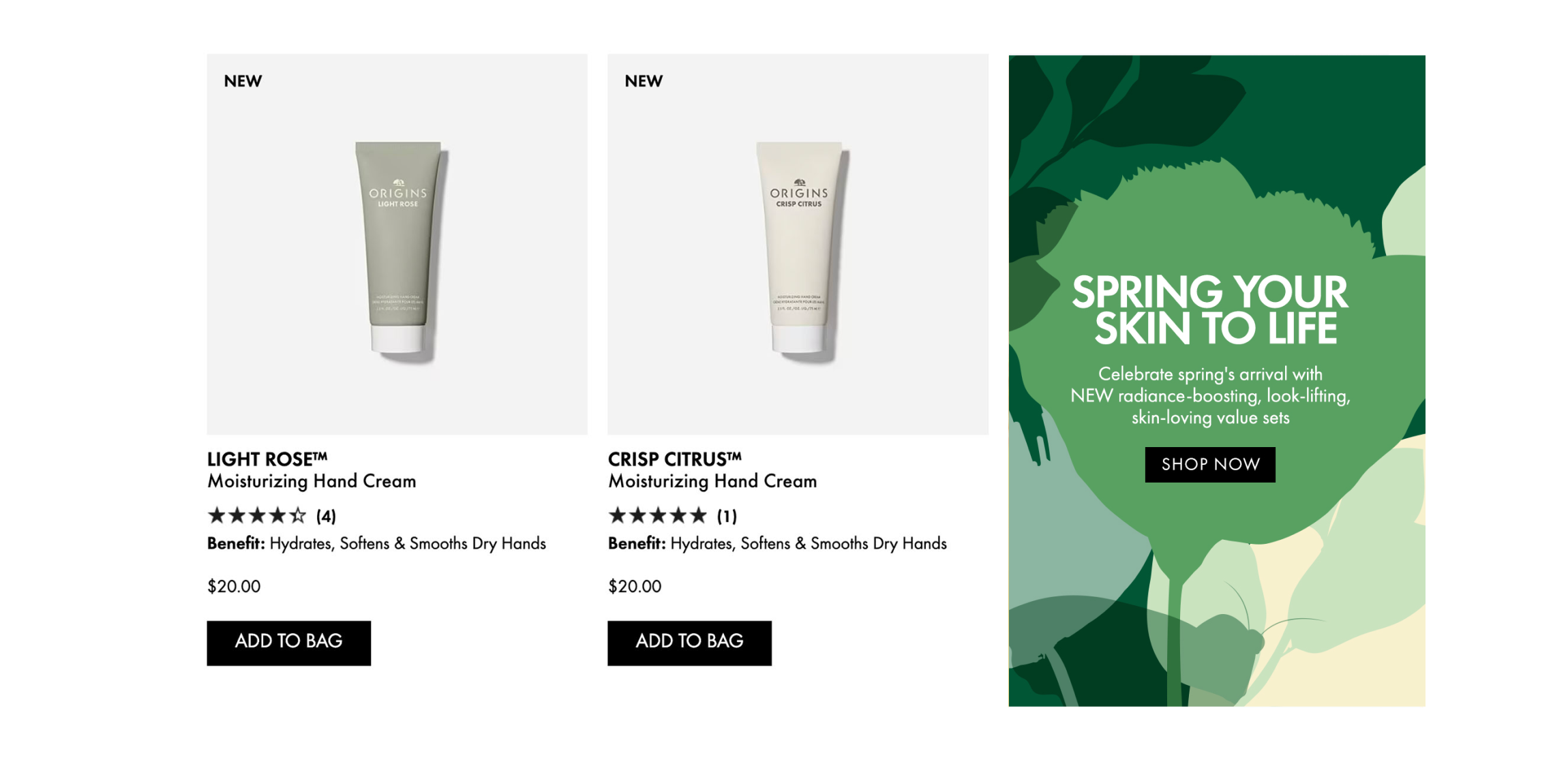Click the Crisp Citrus five-star rating
This screenshot has width=1568, height=764.
[658, 515]
